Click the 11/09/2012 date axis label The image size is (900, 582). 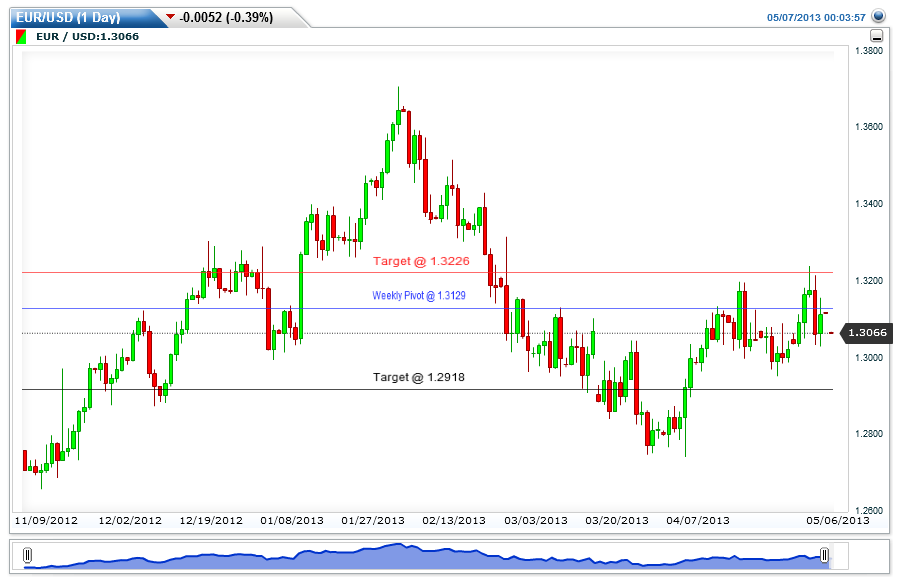click(x=46, y=521)
